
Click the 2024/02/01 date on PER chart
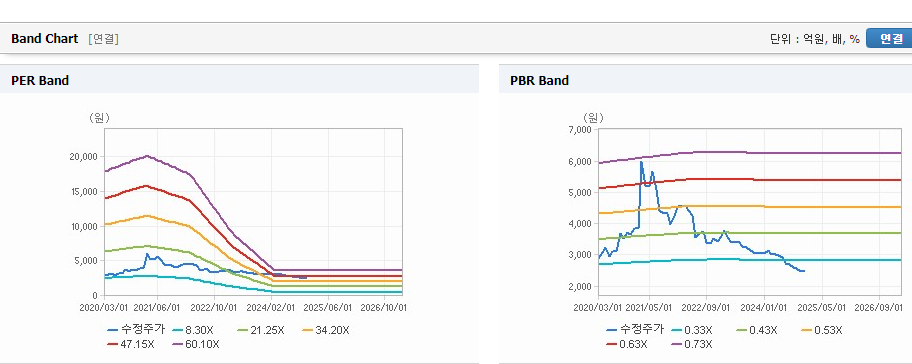(271, 307)
